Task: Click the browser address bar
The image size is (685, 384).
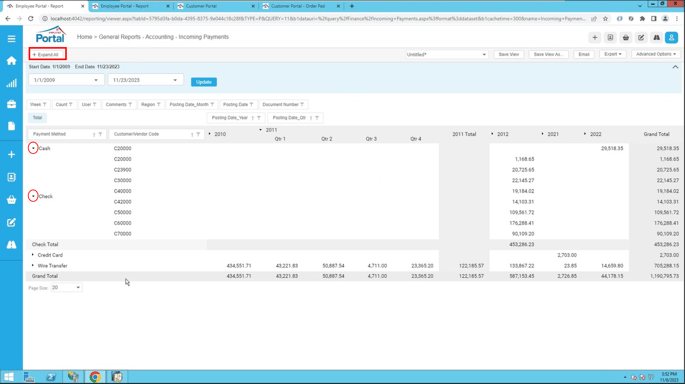Action: 318,19
